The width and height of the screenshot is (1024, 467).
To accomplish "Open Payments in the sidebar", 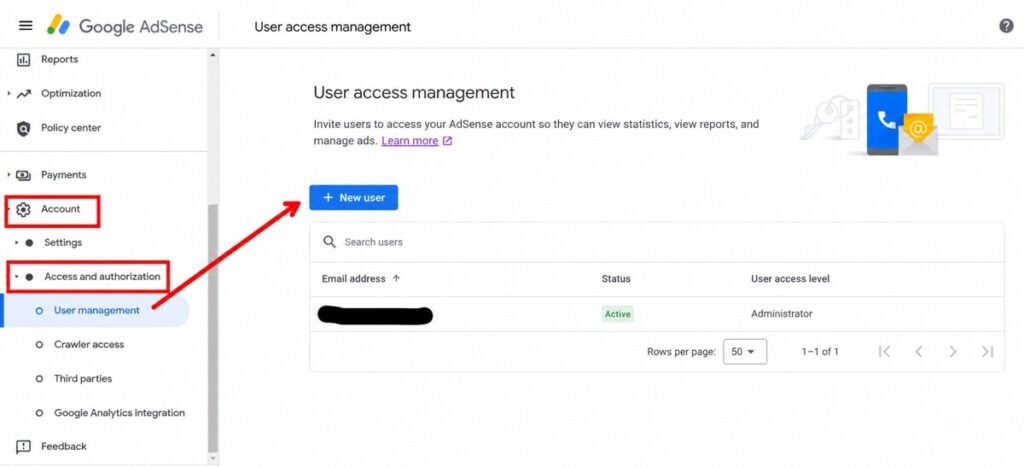I will [x=63, y=175].
